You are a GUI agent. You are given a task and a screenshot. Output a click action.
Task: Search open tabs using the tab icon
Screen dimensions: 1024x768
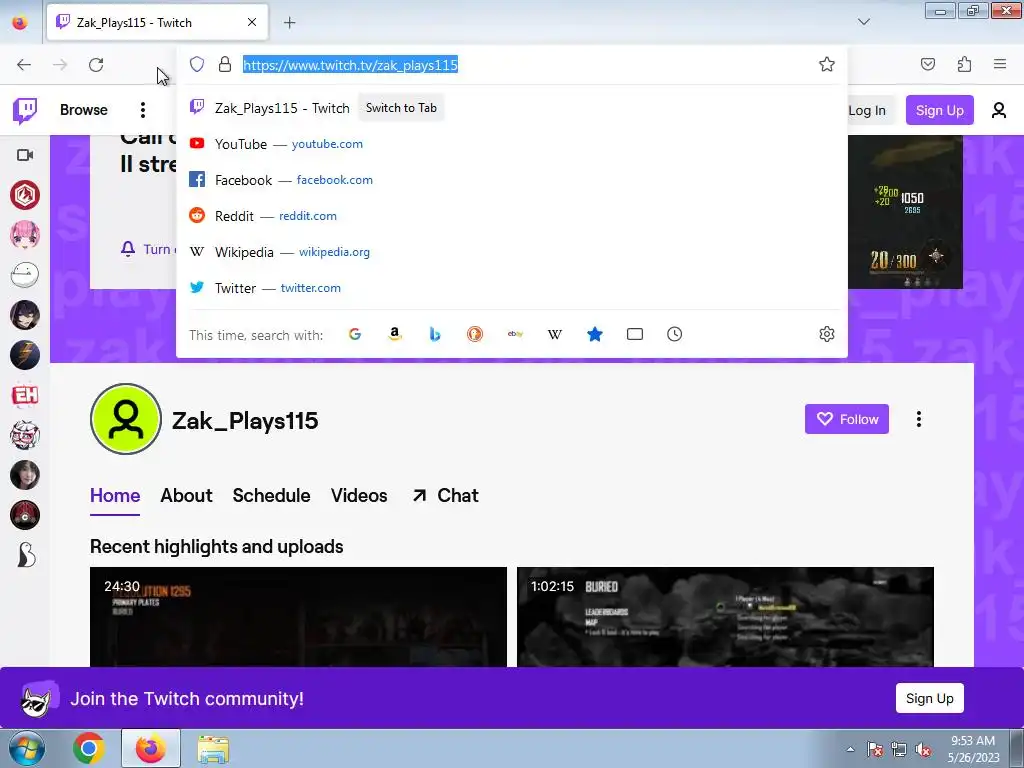coord(635,334)
